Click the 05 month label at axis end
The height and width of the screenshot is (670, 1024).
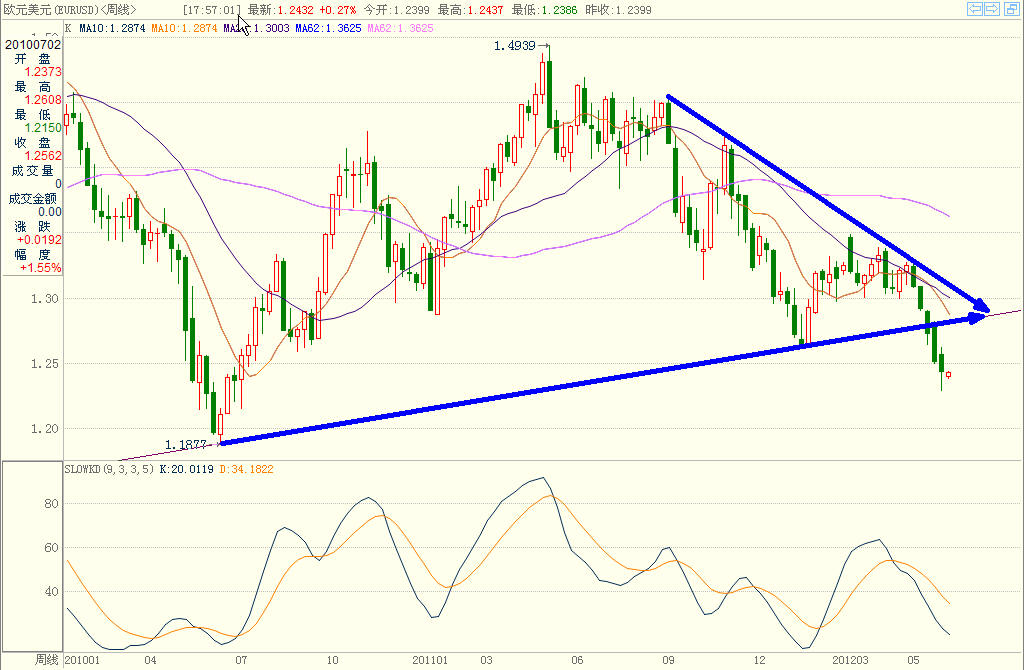pyautogui.click(x=913, y=660)
